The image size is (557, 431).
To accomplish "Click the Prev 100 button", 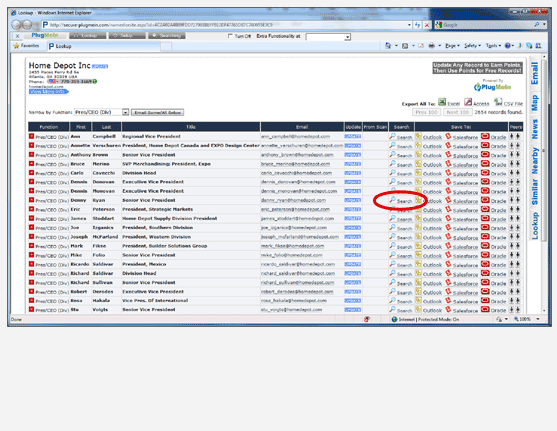I will click(426, 112).
